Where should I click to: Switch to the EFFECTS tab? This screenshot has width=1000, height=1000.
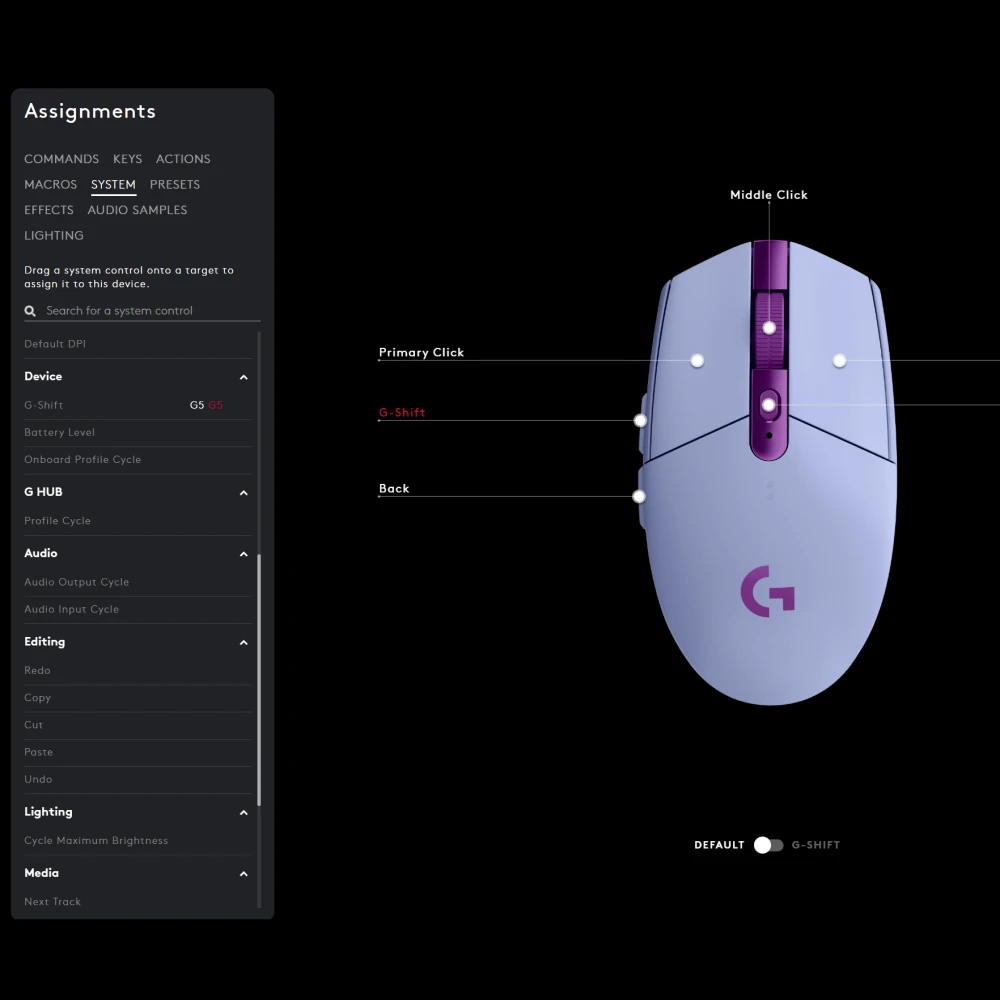tap(48, 210)
